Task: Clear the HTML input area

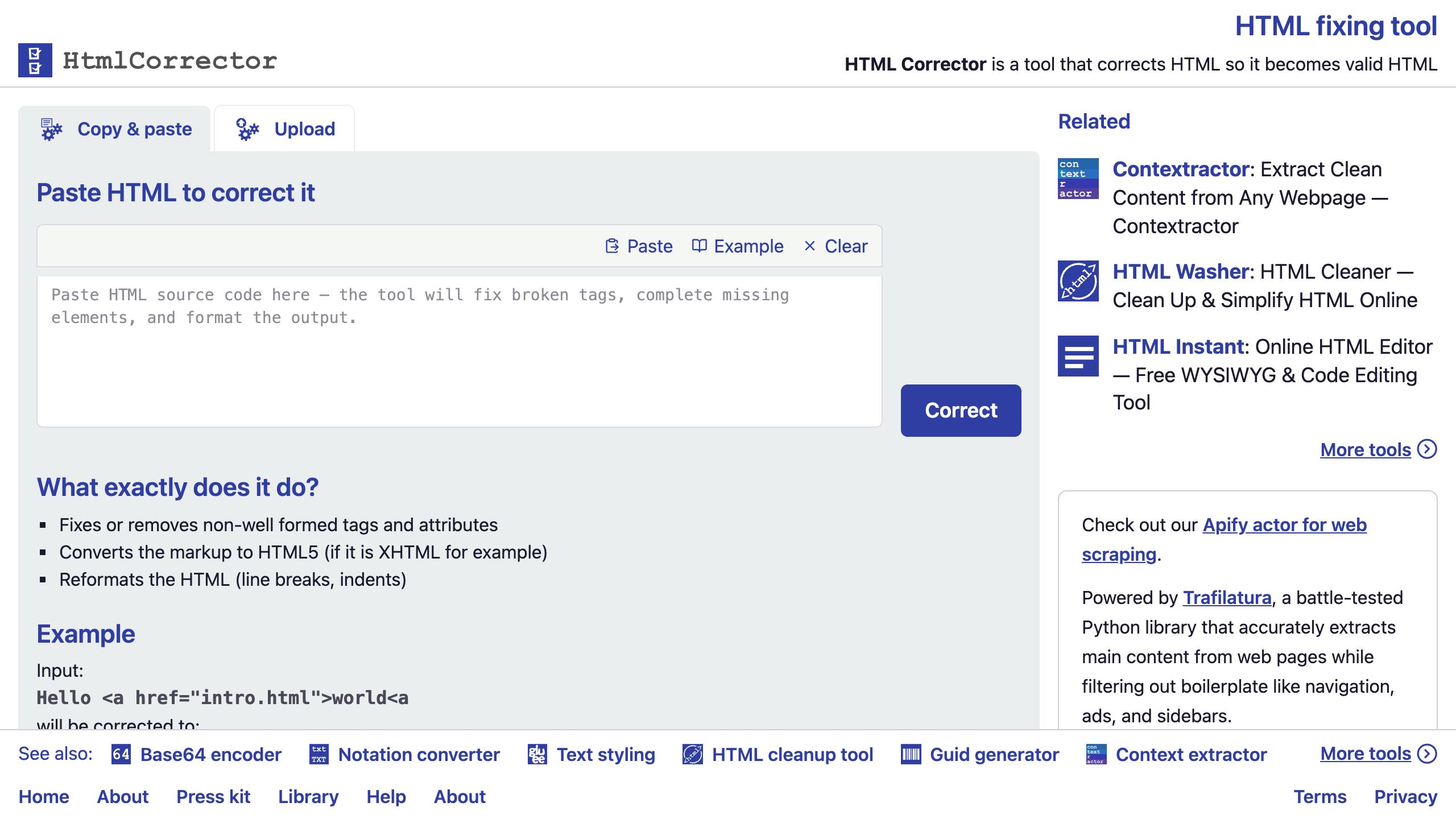Action: point(835,246)
